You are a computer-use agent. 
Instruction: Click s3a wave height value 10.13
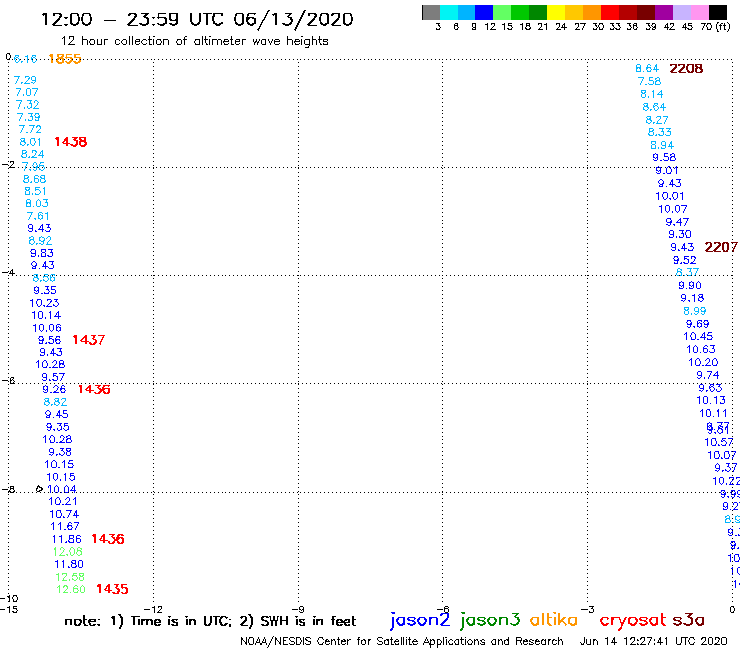coord(711,400)
